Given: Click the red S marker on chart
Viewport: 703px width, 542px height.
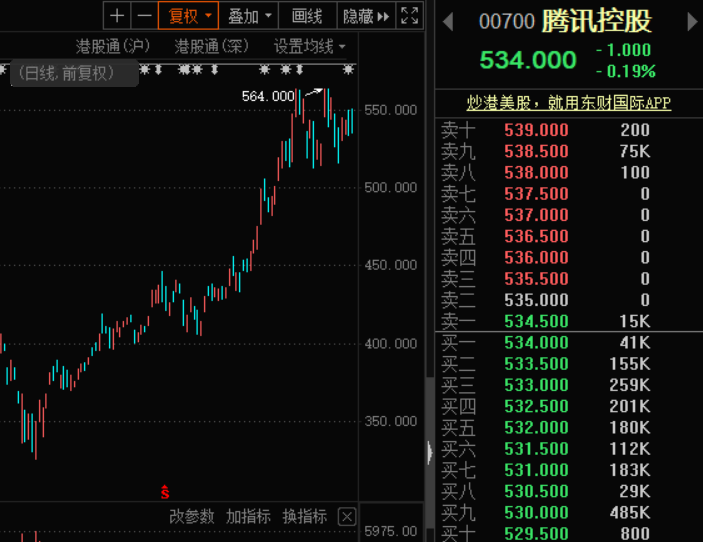Looking at the screenshot, I should (165, 492).
